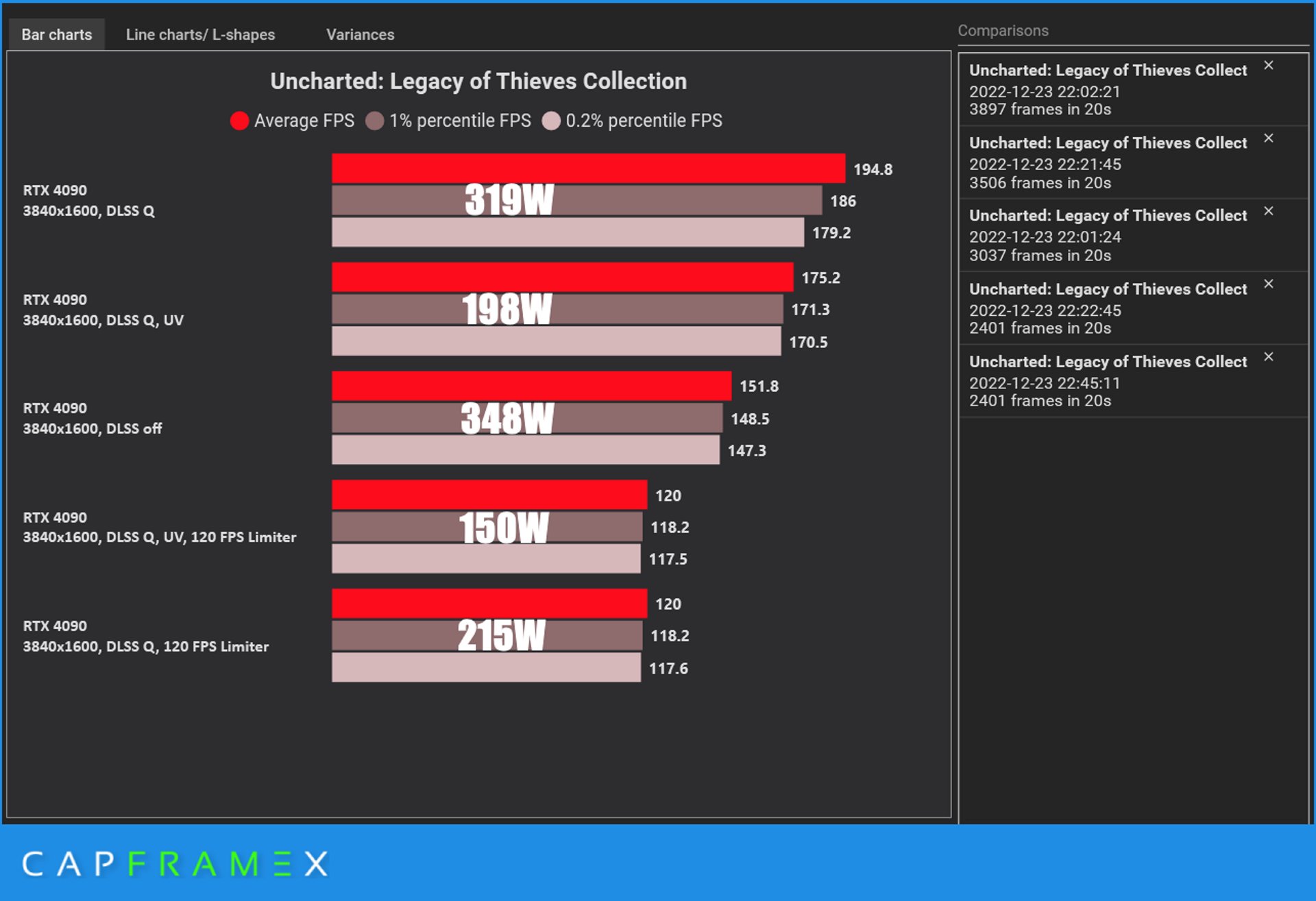The width and height of the screenshot is (1316, 901).
Task: Click the chart title Uncharted: Legacy of Thieves
Action: [478, 82]
